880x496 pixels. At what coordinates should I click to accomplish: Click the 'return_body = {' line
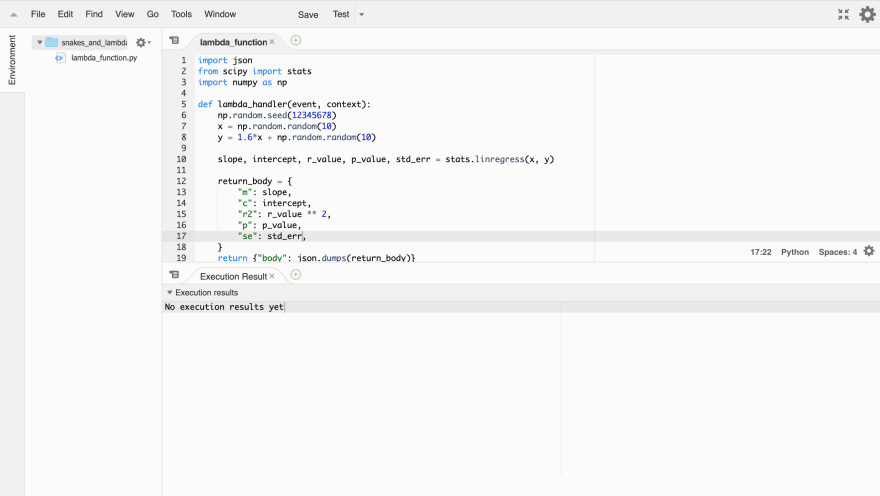coord(255,181)
